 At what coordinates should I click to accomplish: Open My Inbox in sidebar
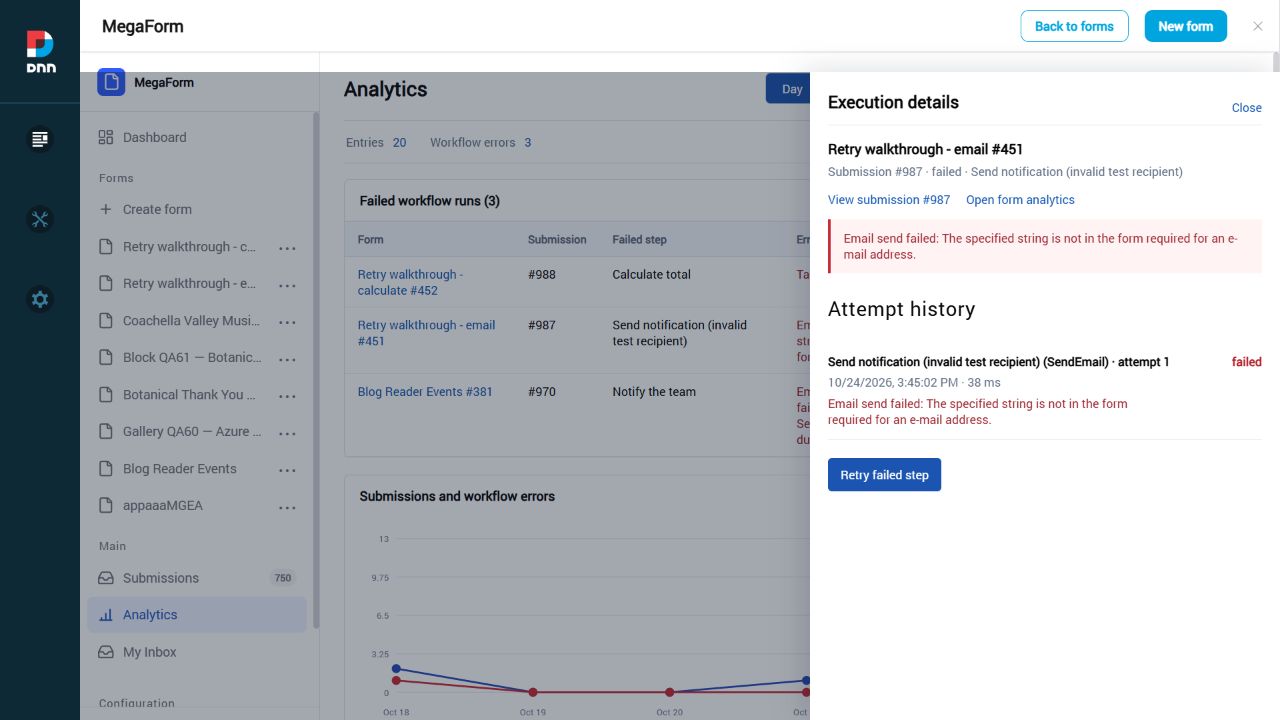(197, 652)
